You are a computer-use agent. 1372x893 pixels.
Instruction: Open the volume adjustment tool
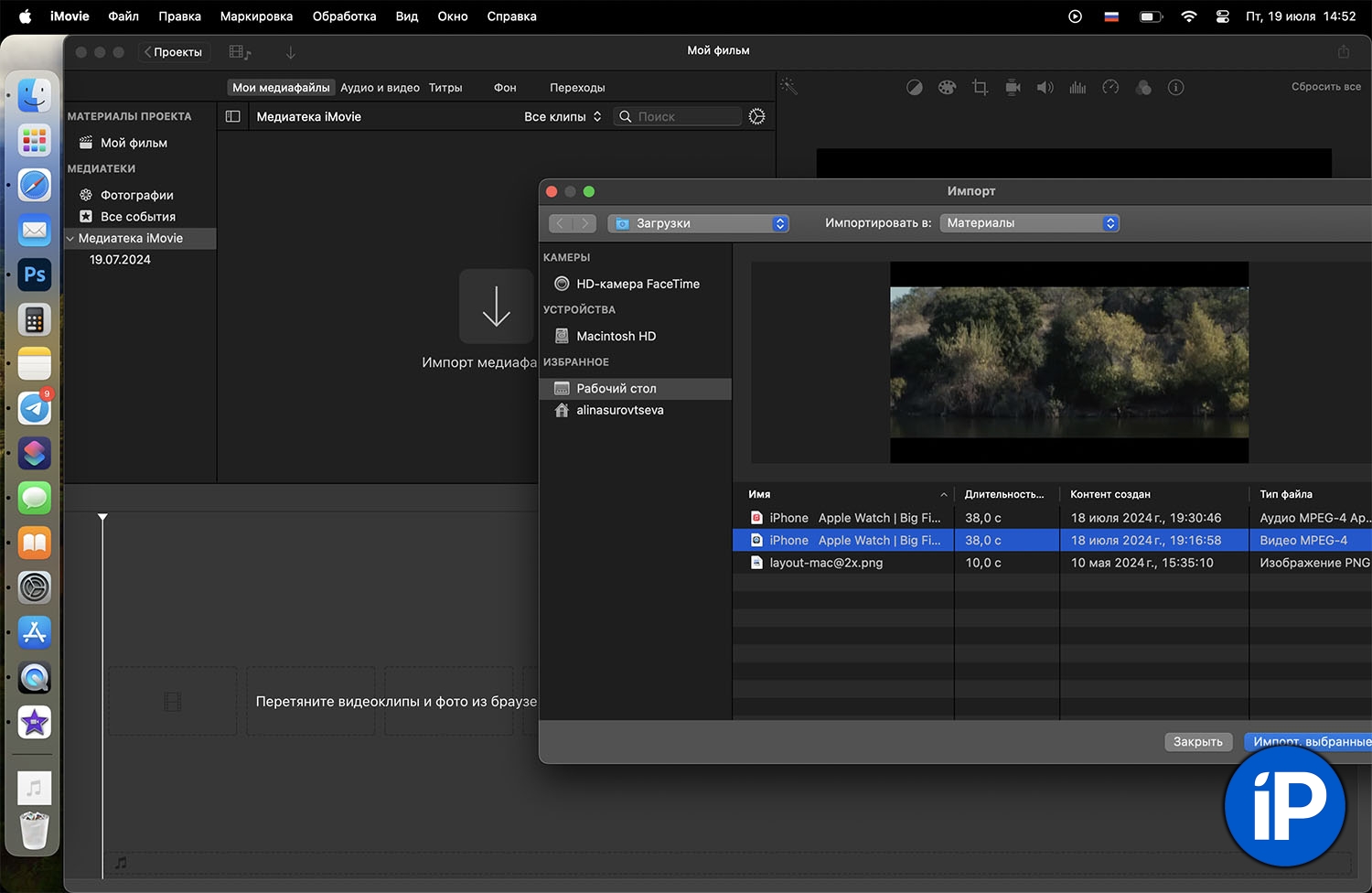[x=1045, y=88]
